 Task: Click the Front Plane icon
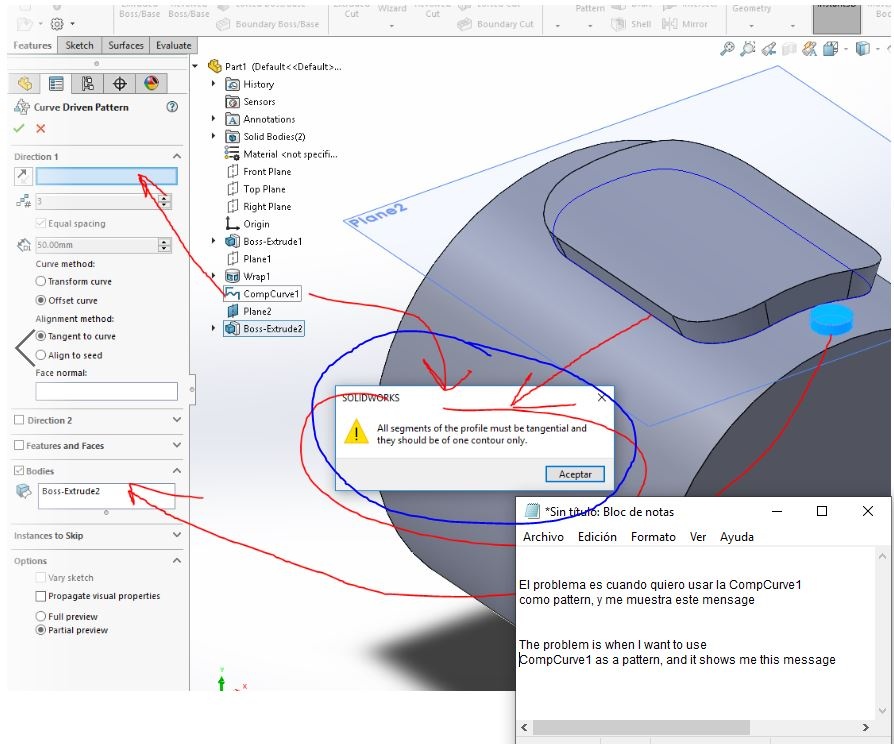tap(232, 171)
